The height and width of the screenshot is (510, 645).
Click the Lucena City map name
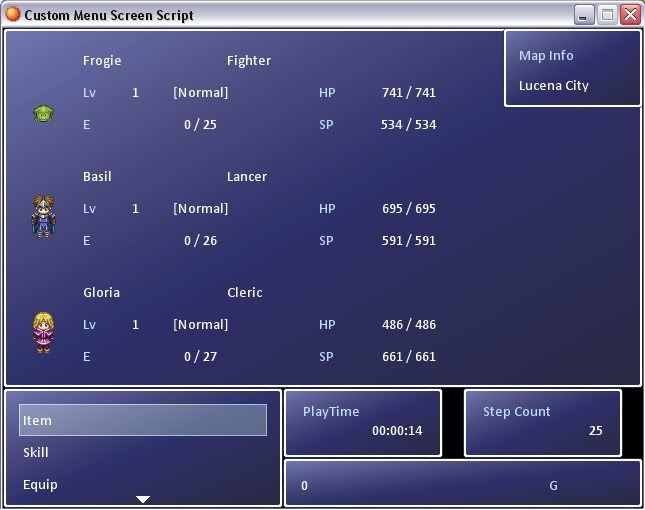pyautogui.click(x=554, y=86)
